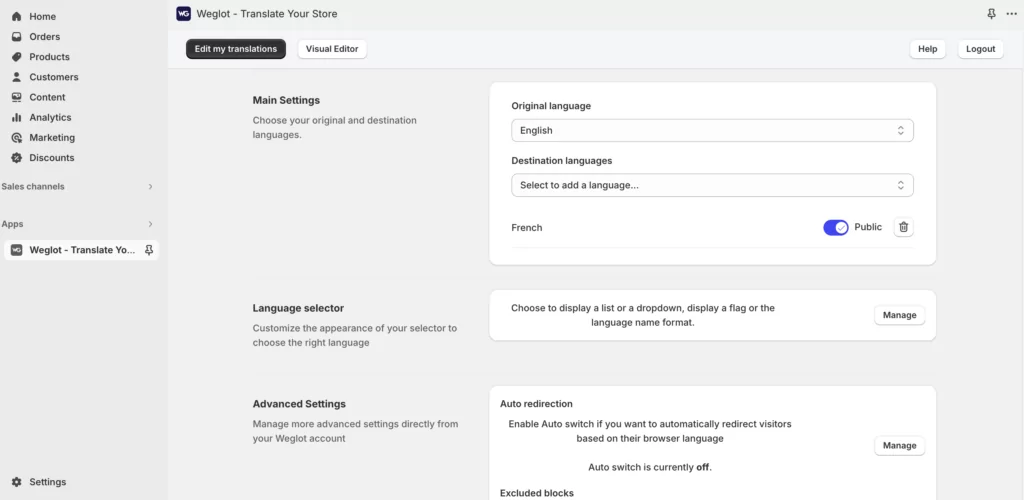Open Settings at sidebar bottom

pos(48,482)
